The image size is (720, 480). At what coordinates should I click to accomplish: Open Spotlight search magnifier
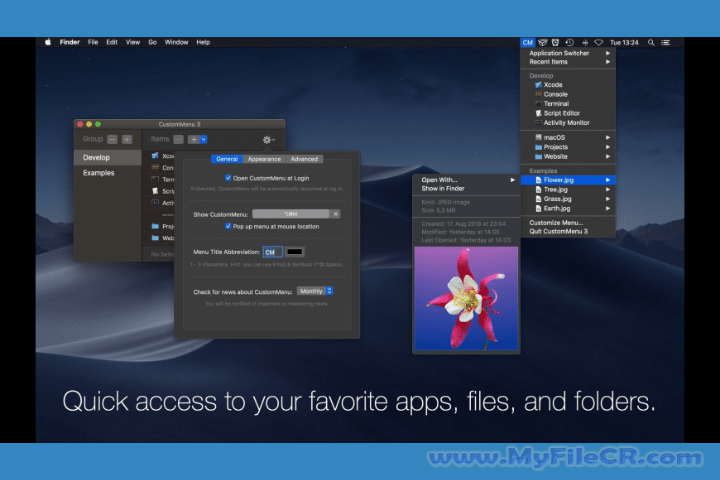[651, 42]
